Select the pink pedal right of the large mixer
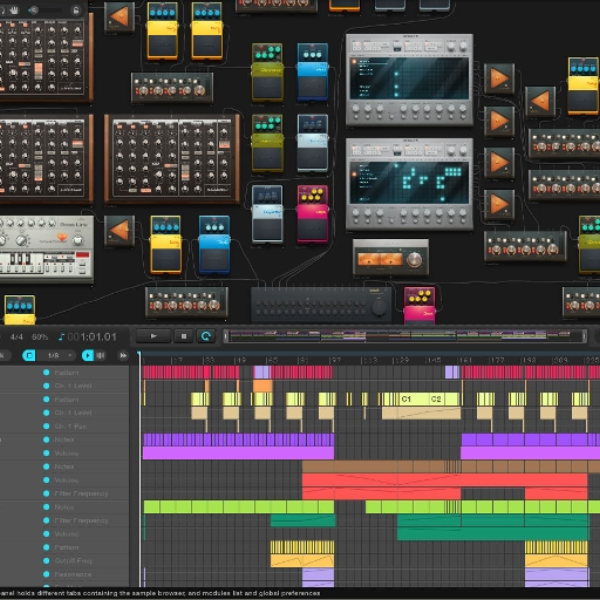The width and height of the screenshot is (600, 600). 419,306
